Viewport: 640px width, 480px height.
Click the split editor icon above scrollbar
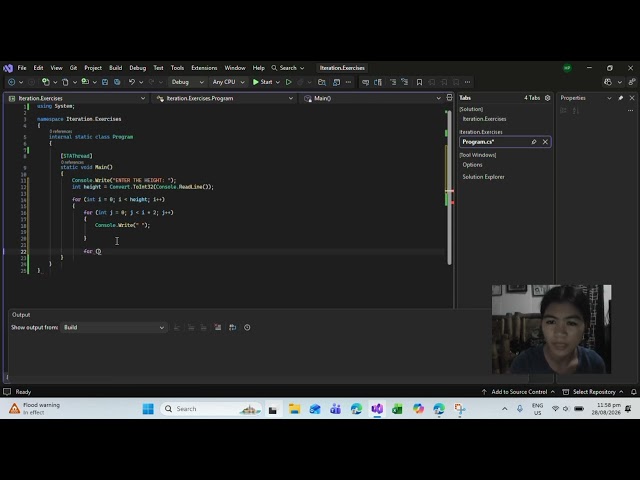coord(449,97)
